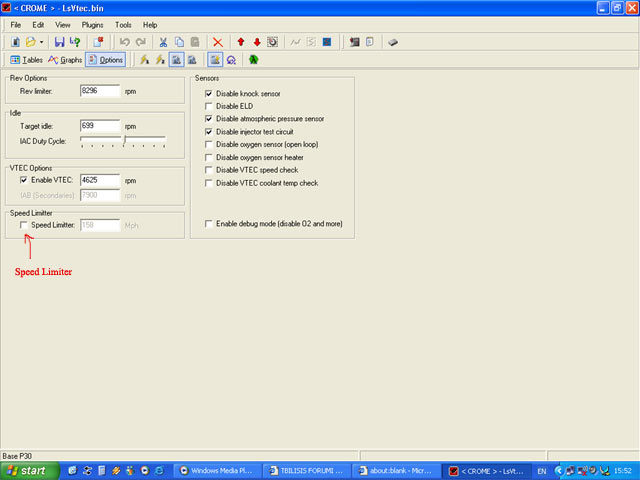
Task: Click the system tray expand arrow
Action: click(558, 471)
